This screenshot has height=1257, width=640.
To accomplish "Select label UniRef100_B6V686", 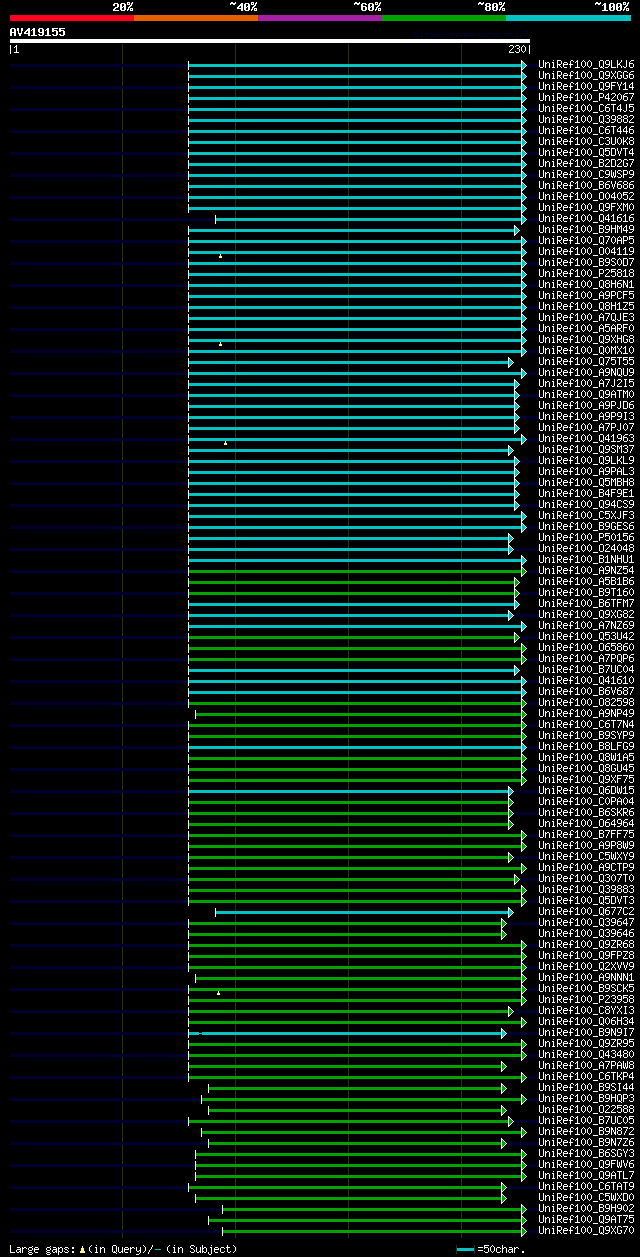I will coord(586,186).
